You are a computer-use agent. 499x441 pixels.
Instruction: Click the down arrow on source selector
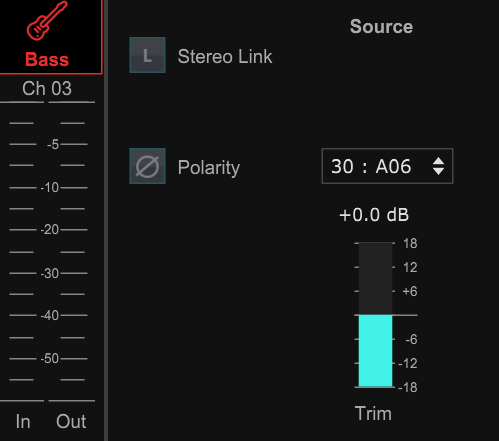click(x=438, y=171)
